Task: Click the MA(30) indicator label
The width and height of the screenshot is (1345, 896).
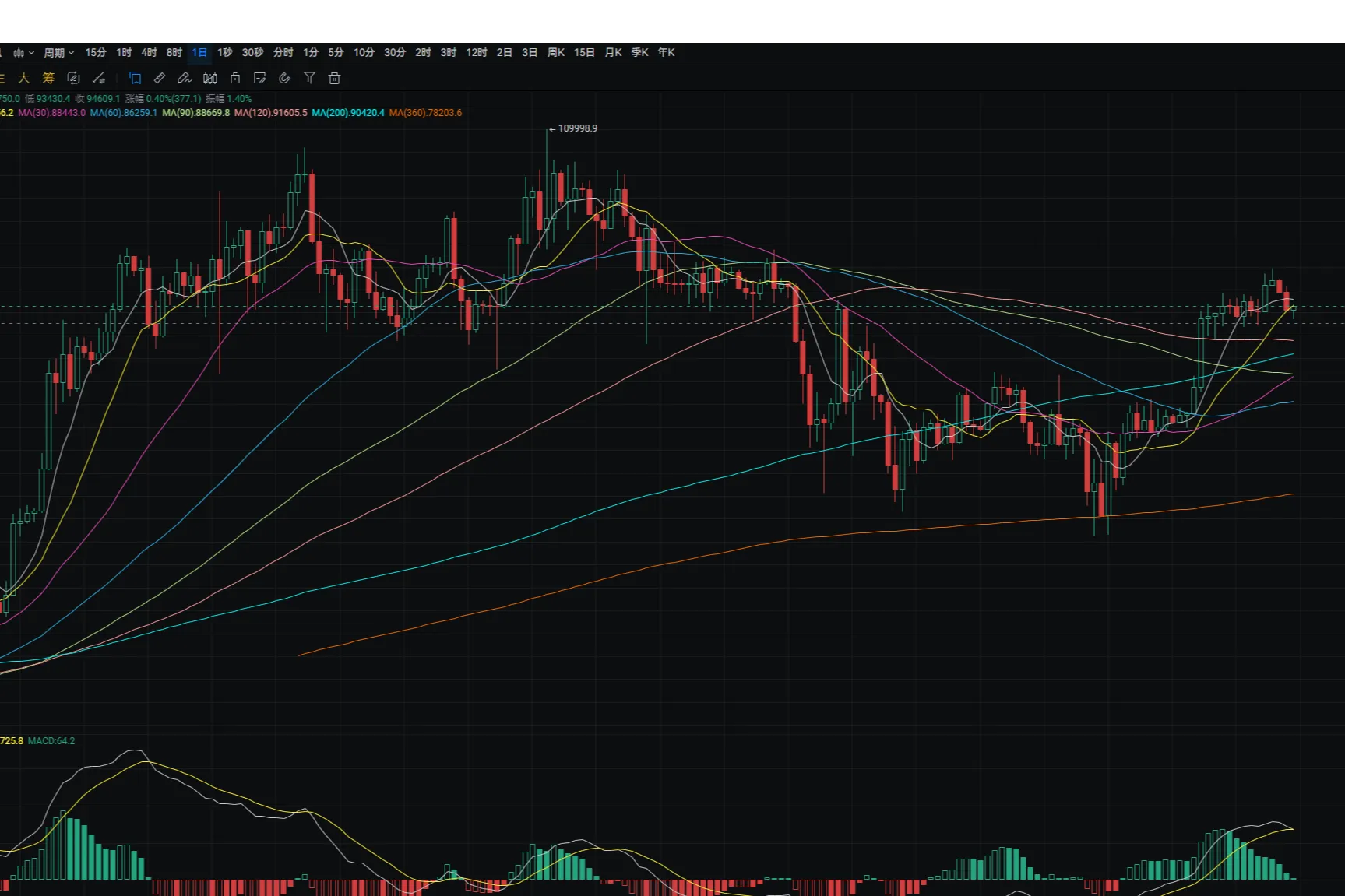Action: (x=52, y=113)
